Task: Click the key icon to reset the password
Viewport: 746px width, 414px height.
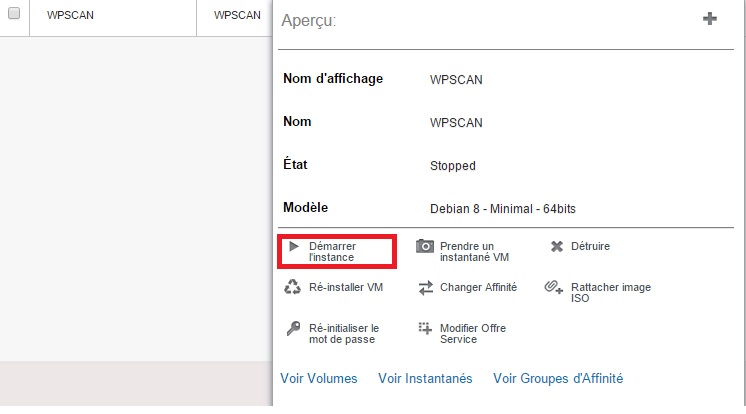Action: [x=293, y=328]
